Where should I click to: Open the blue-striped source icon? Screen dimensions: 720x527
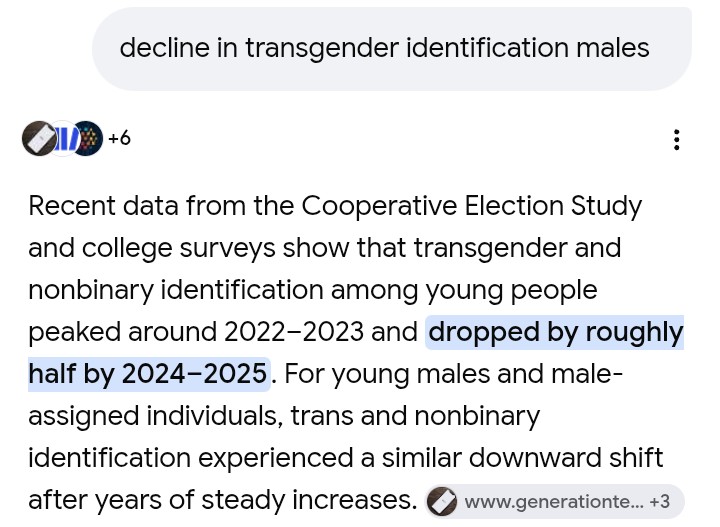(64, 138)
